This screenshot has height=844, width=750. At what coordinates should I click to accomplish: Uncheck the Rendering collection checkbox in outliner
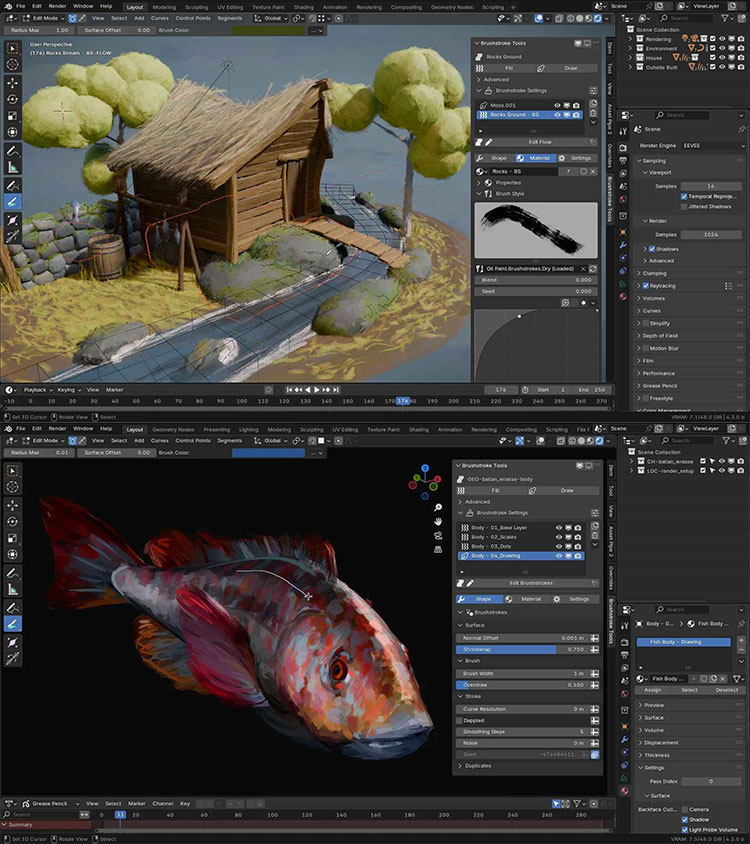712,39
